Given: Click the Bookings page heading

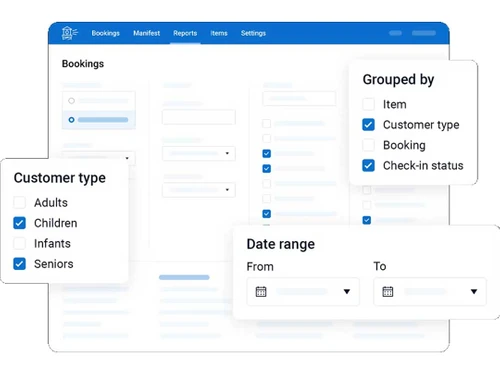Looking at the screenshot, I should coord(83,64).
